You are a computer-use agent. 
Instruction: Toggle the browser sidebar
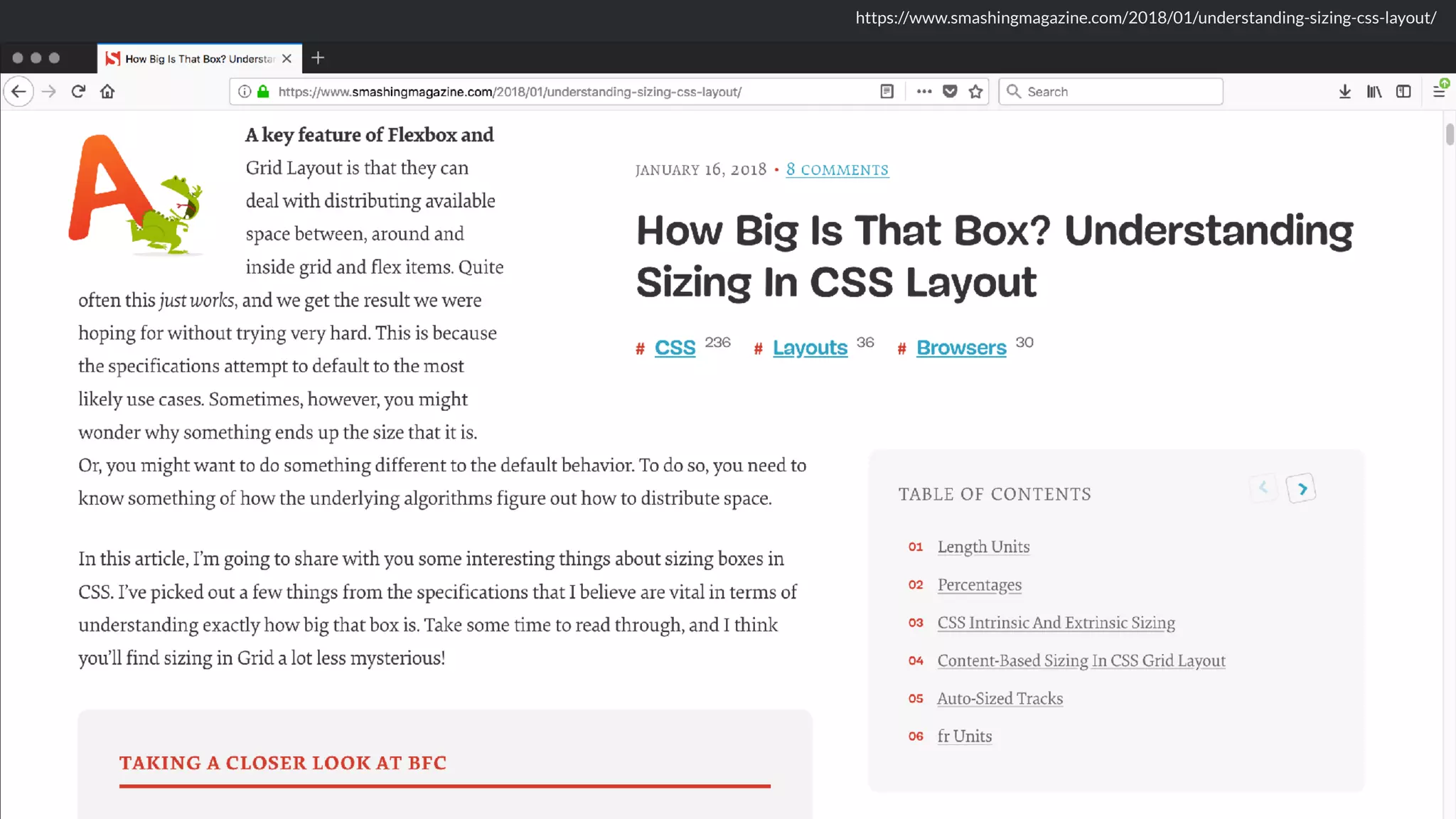(1403, 92)
